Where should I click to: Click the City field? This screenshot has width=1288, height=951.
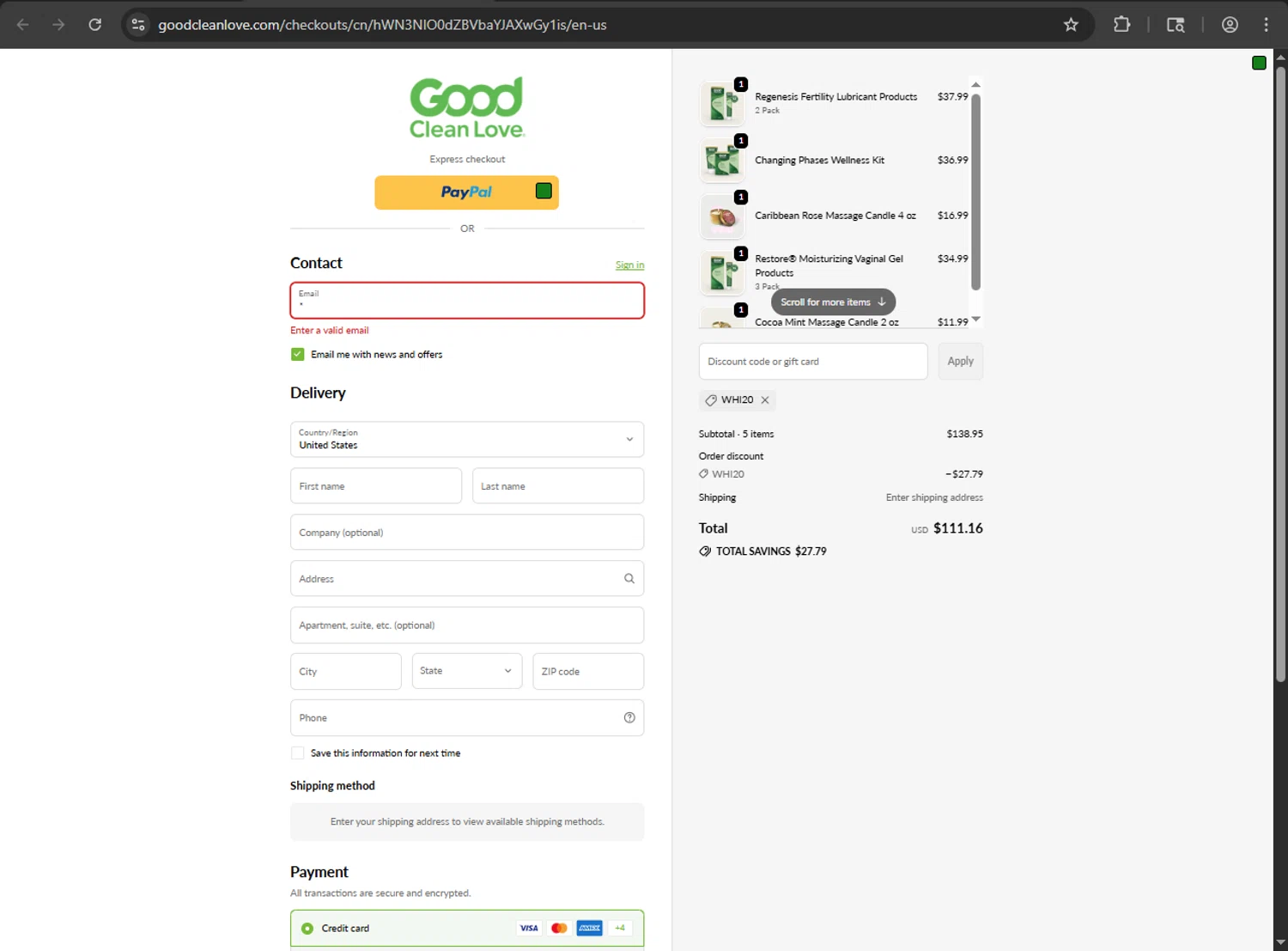point(346,671)
